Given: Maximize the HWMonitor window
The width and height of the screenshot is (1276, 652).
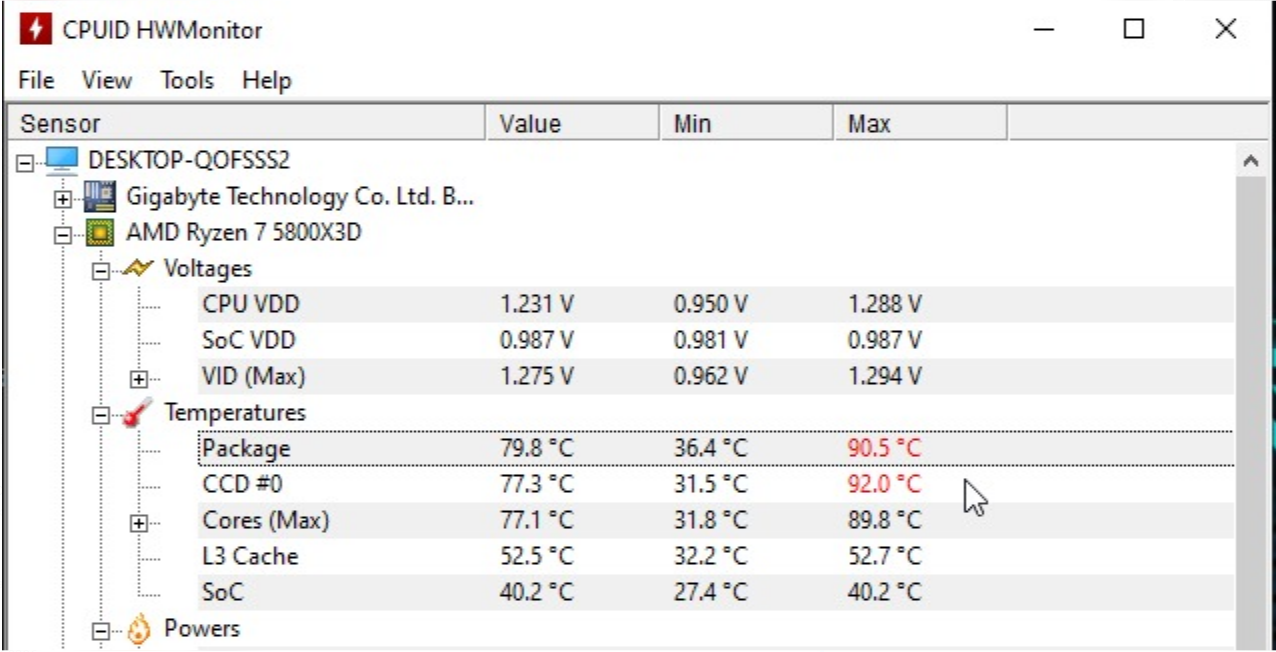Looking at the screenshot, I should tap(1134, 30).
